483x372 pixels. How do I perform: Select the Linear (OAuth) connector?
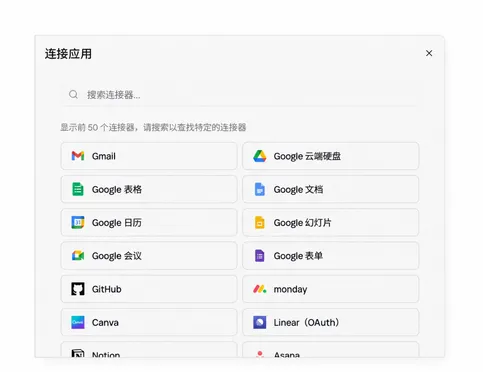click(331, 322)
